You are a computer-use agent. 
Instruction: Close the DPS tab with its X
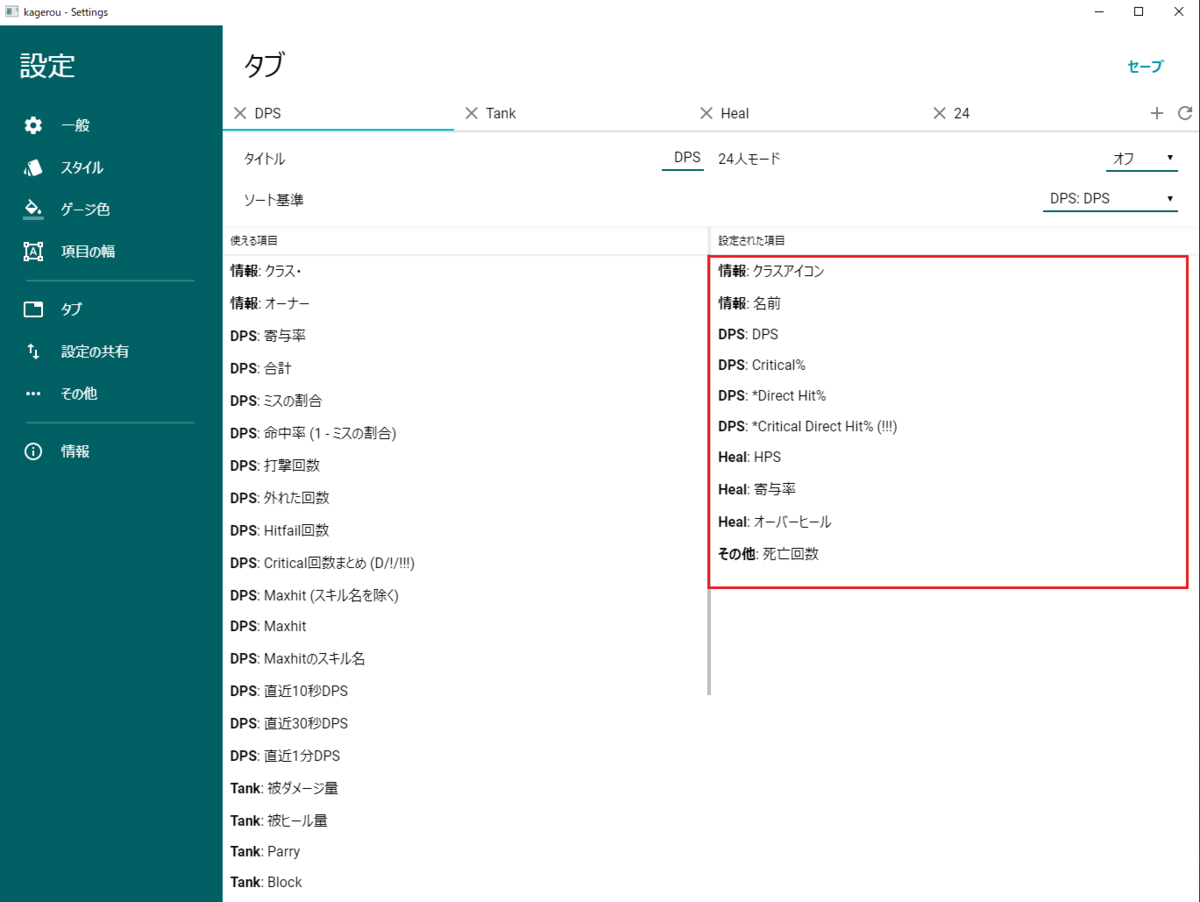(240, 113)
